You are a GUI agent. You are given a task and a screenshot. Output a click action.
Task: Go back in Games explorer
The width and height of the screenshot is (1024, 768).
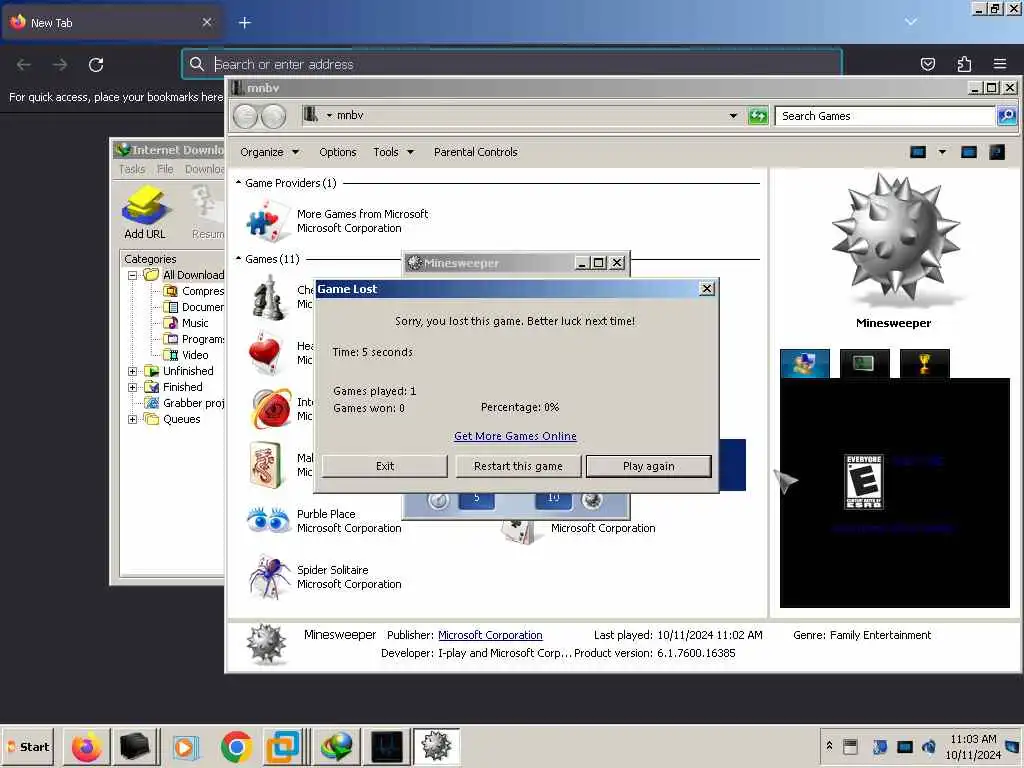click(246, 116)
